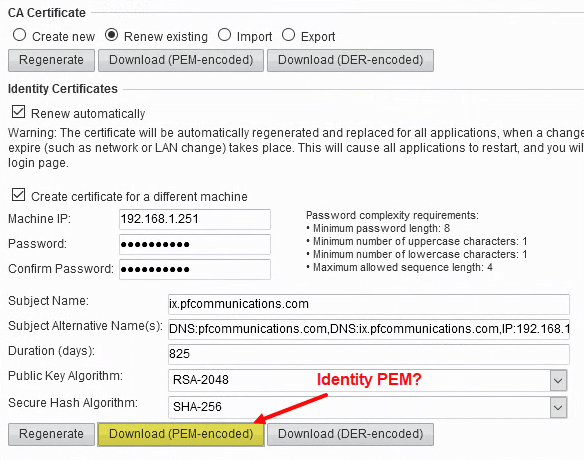Click the Identity Certificates section heading
The image size is (584, 460).
(63, 89)
